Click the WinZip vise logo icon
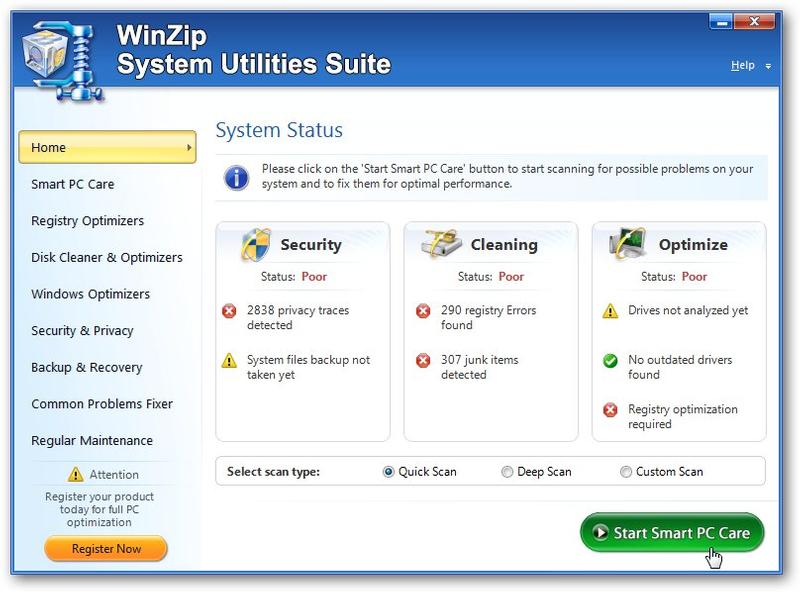Viewport: 800px width, 592px height. 62,60
